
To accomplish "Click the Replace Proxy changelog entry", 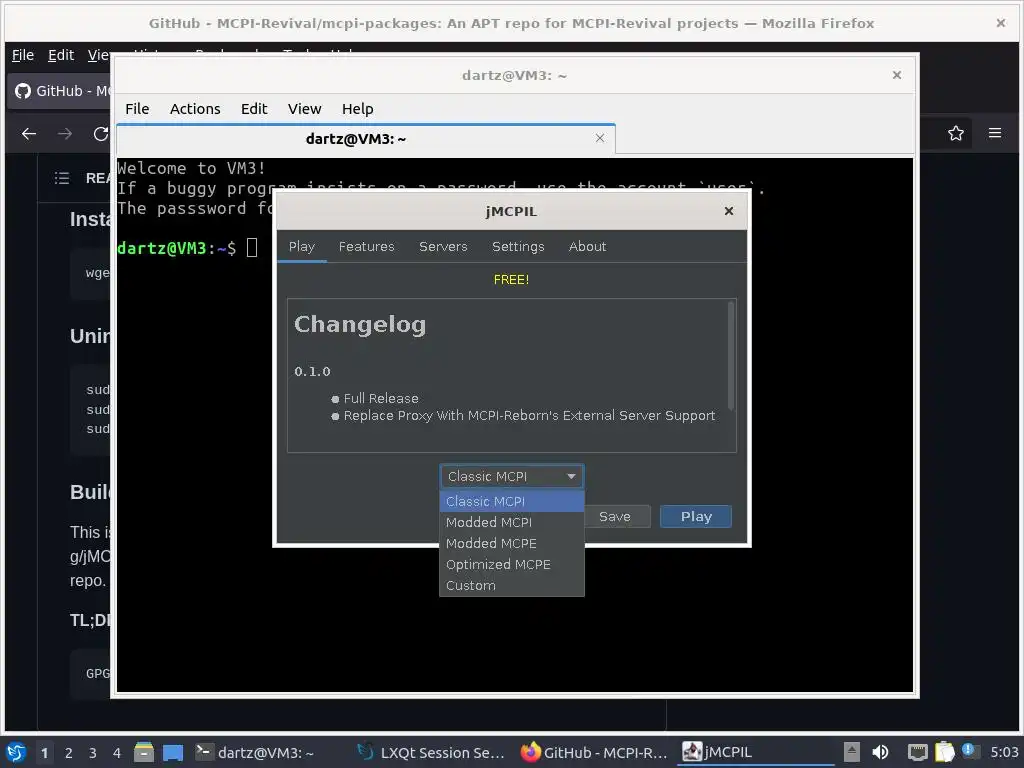I will 529,416.
